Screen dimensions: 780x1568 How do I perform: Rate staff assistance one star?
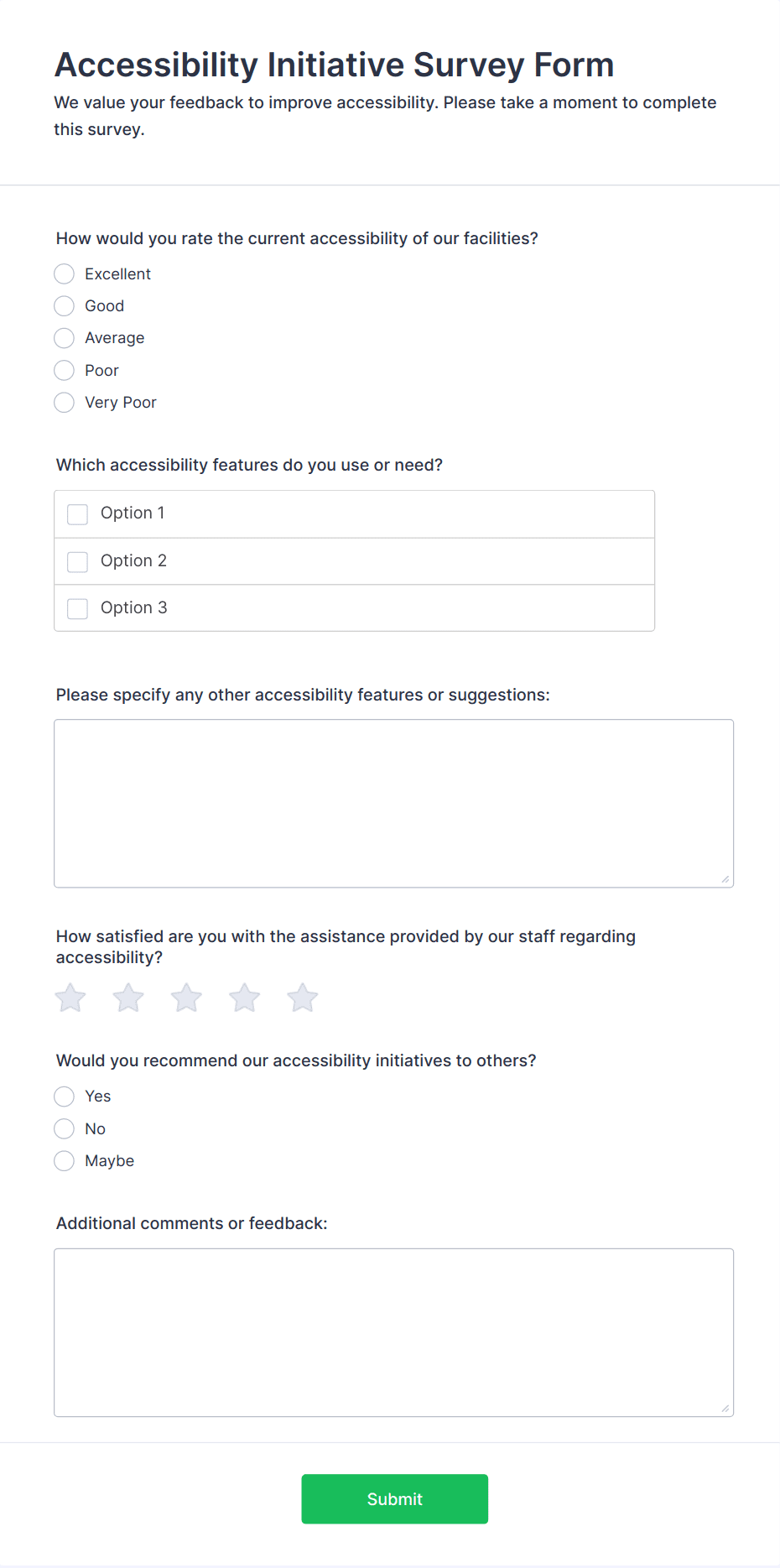(70, 998)
